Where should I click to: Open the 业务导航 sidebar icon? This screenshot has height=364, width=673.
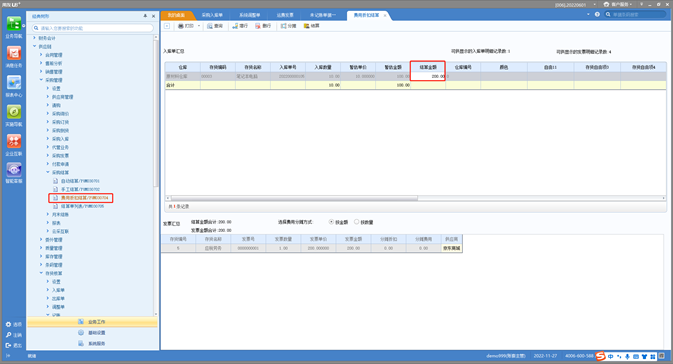14,24
